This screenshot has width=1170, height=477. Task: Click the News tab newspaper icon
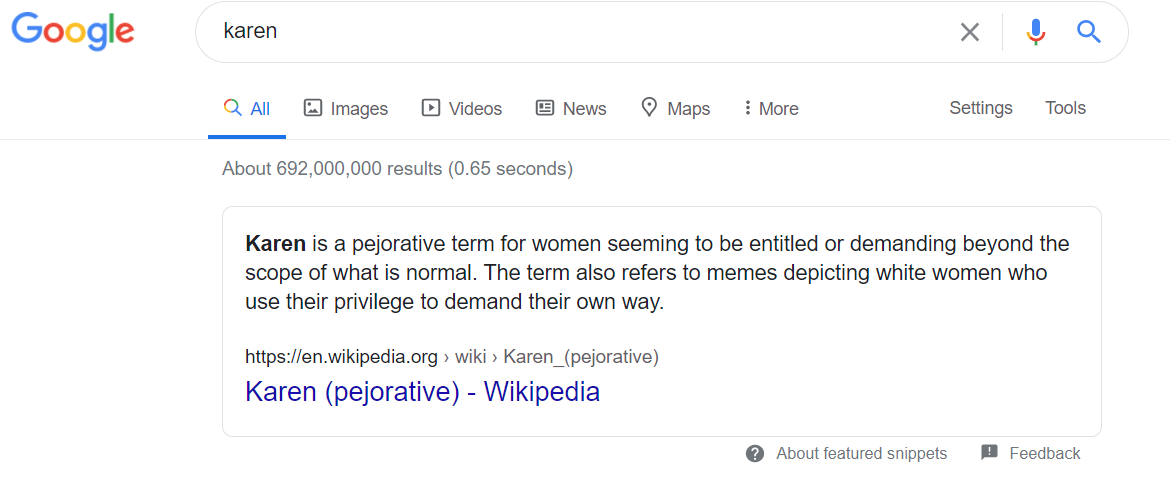[545, 108]
